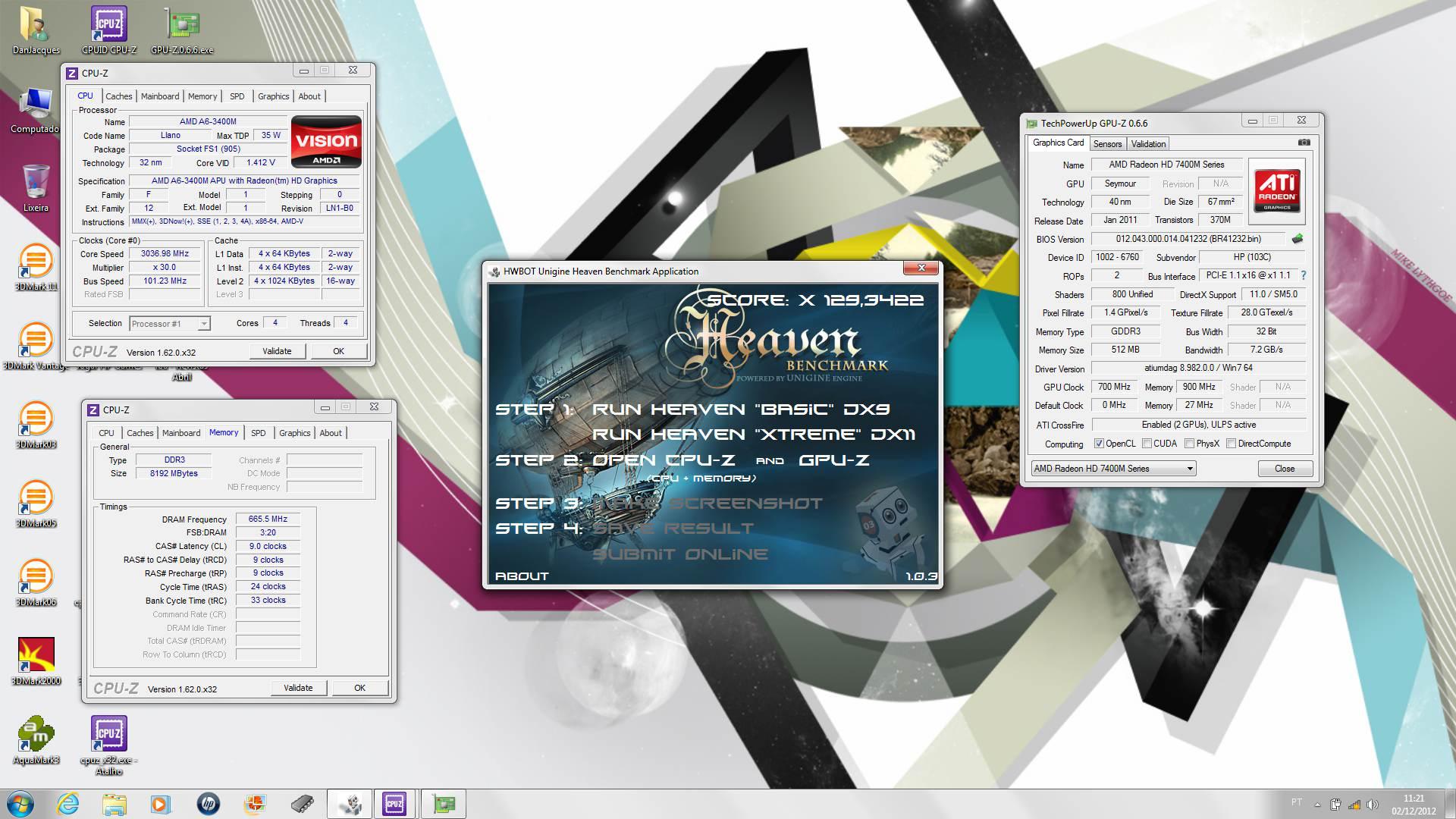Click Run Heaven "Xtreme" DX11
This screenshot has height=819, width=1456.
[754, 435]
